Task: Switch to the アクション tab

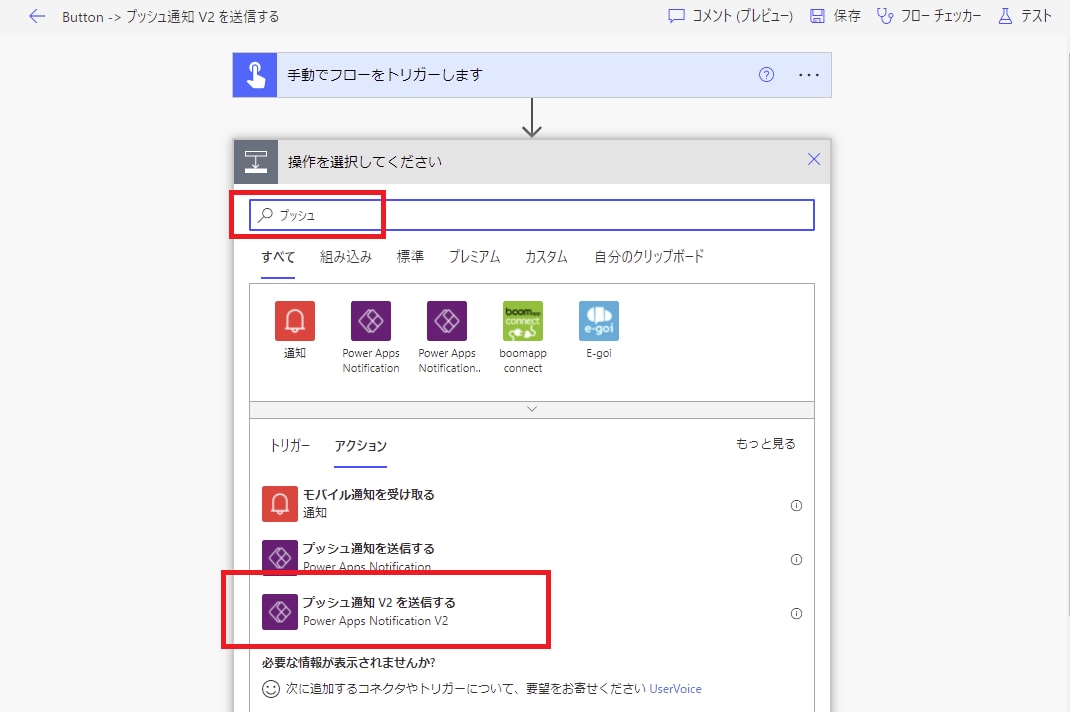Action: 360,446
